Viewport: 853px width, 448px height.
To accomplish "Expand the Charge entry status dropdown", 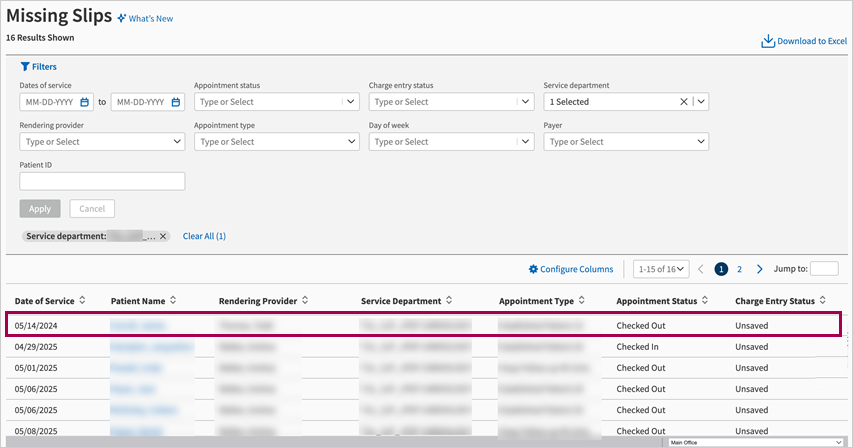I will [x=525, y=102].
